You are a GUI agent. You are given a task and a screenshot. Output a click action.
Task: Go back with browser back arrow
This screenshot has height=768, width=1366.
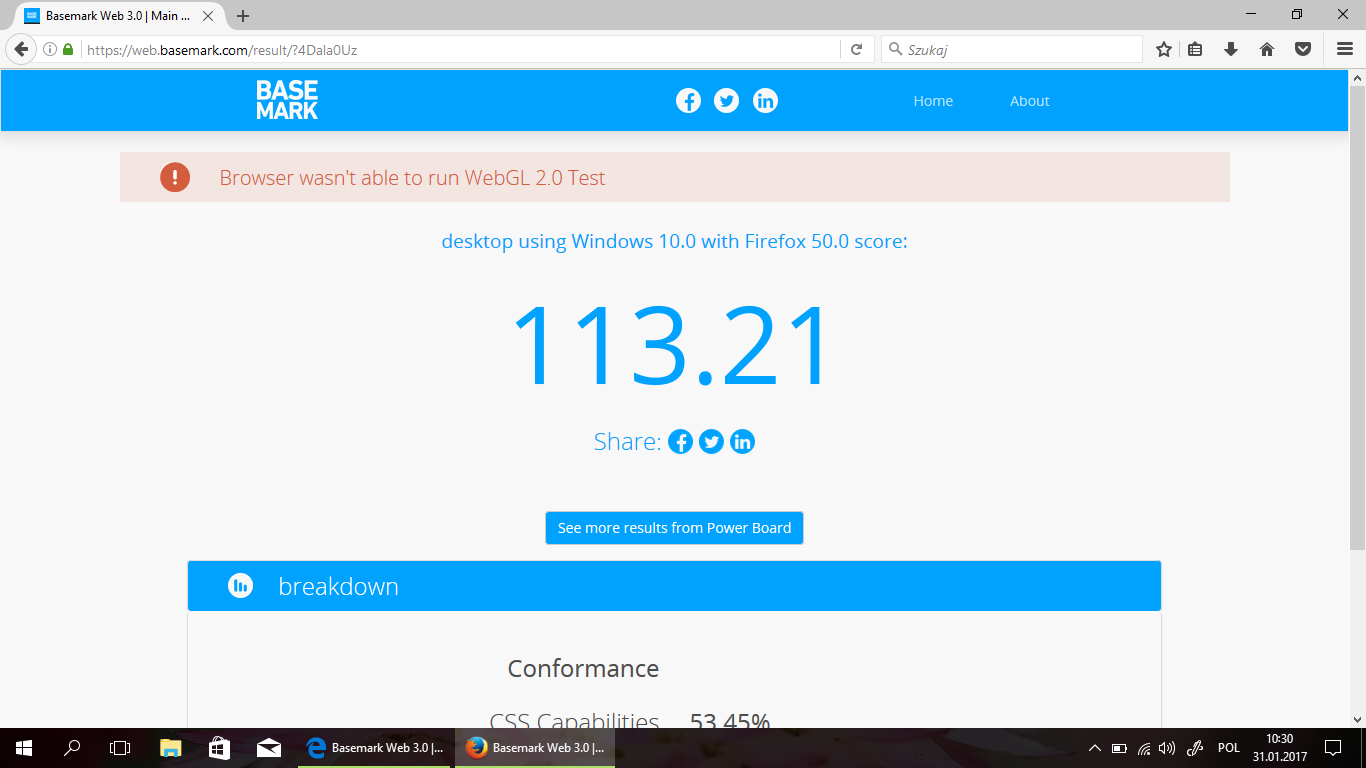point(21,49)
